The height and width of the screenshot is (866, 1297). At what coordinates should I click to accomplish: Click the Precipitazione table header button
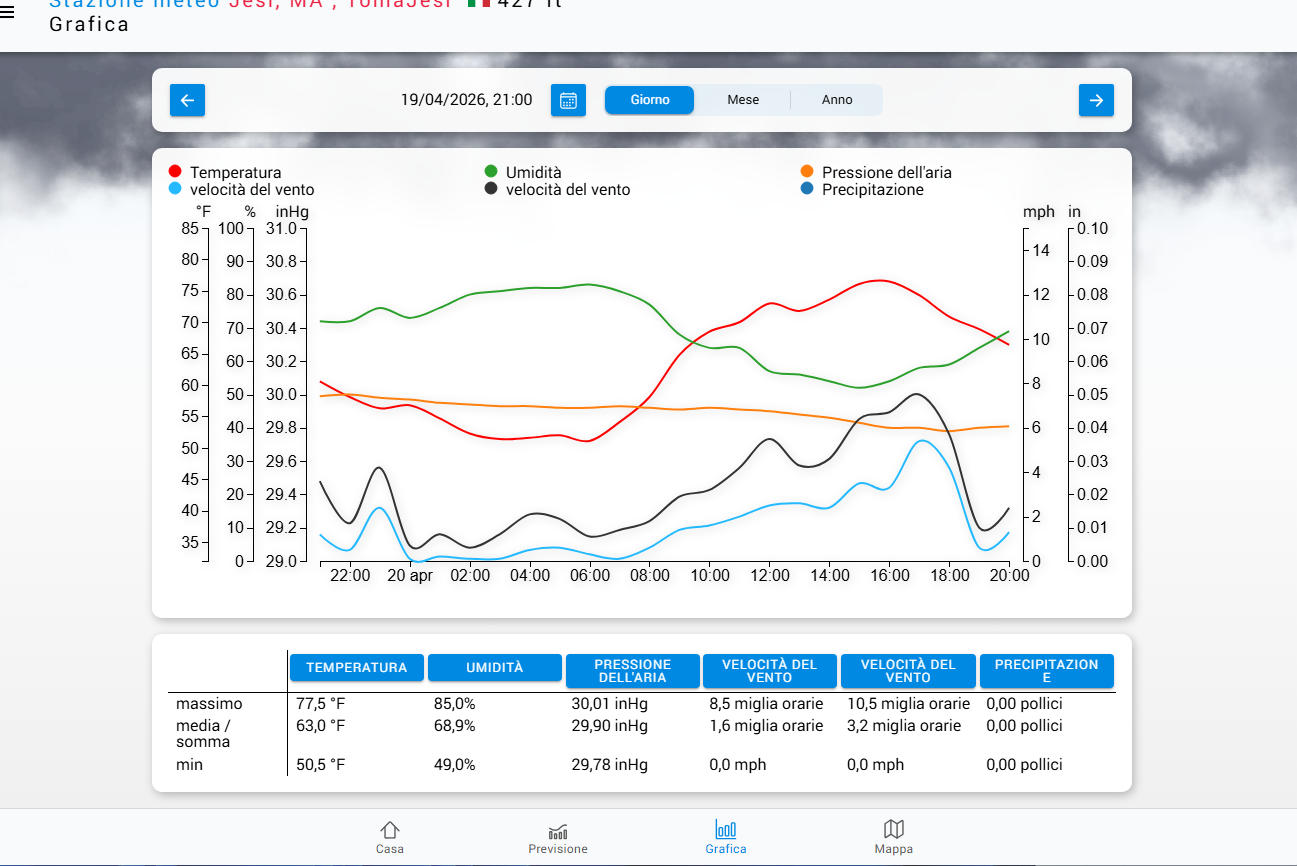(1046, 671)
